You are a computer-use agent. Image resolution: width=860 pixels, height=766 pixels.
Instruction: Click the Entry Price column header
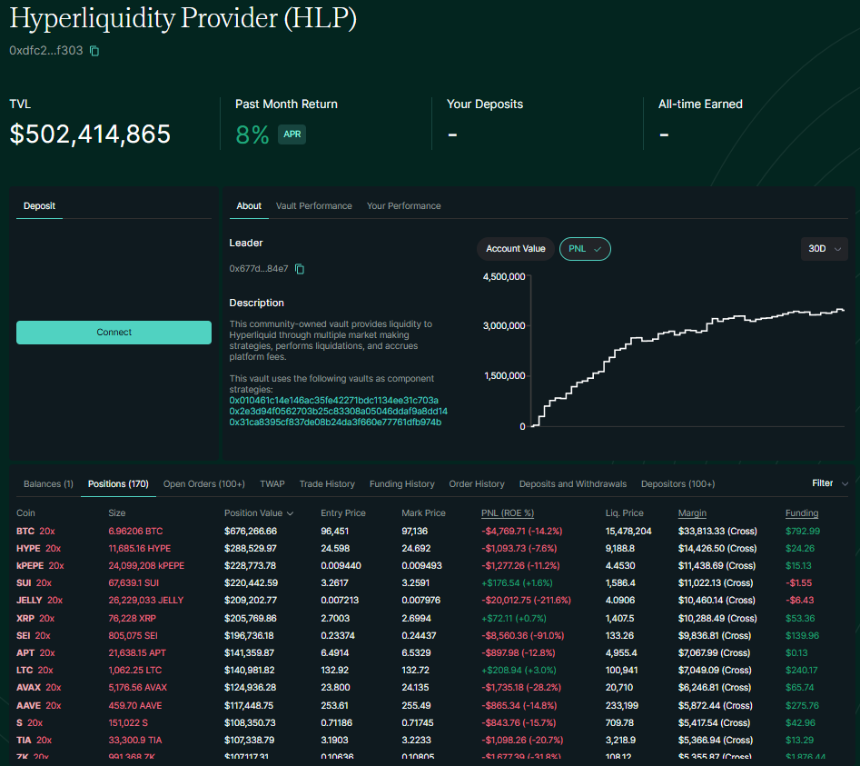tap(343, 513)
